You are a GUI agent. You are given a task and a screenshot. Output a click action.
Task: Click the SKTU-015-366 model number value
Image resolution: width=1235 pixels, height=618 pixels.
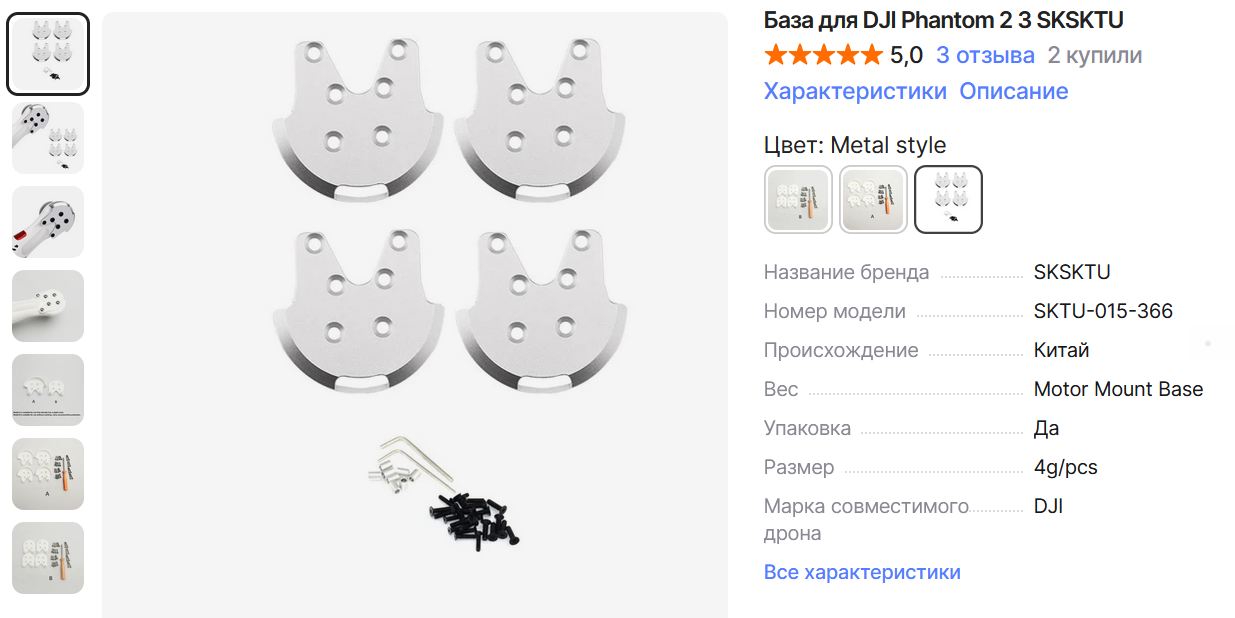[1103, 311]
